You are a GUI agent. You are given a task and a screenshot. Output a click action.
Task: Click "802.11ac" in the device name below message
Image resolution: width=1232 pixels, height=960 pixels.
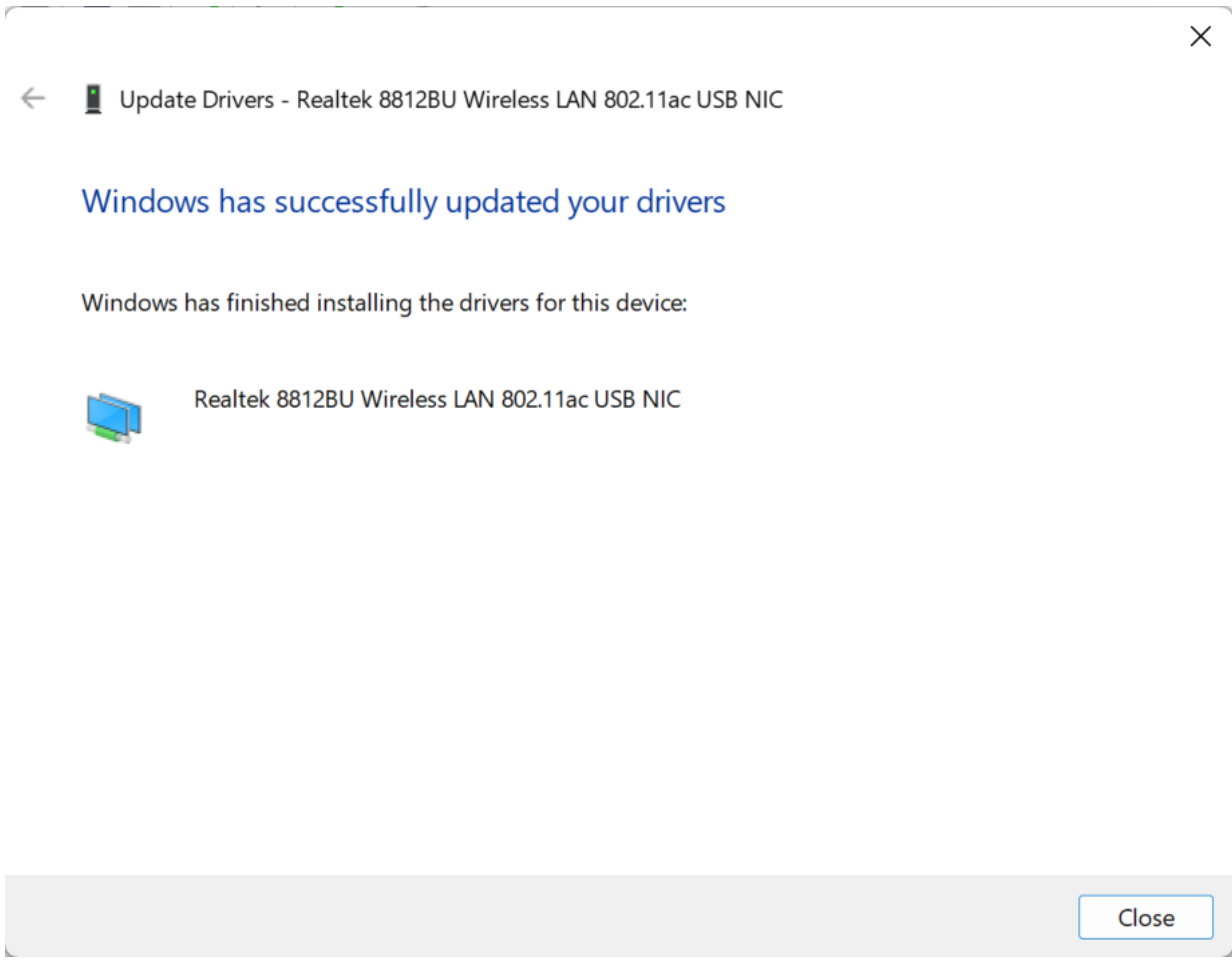tap(545, 399)
